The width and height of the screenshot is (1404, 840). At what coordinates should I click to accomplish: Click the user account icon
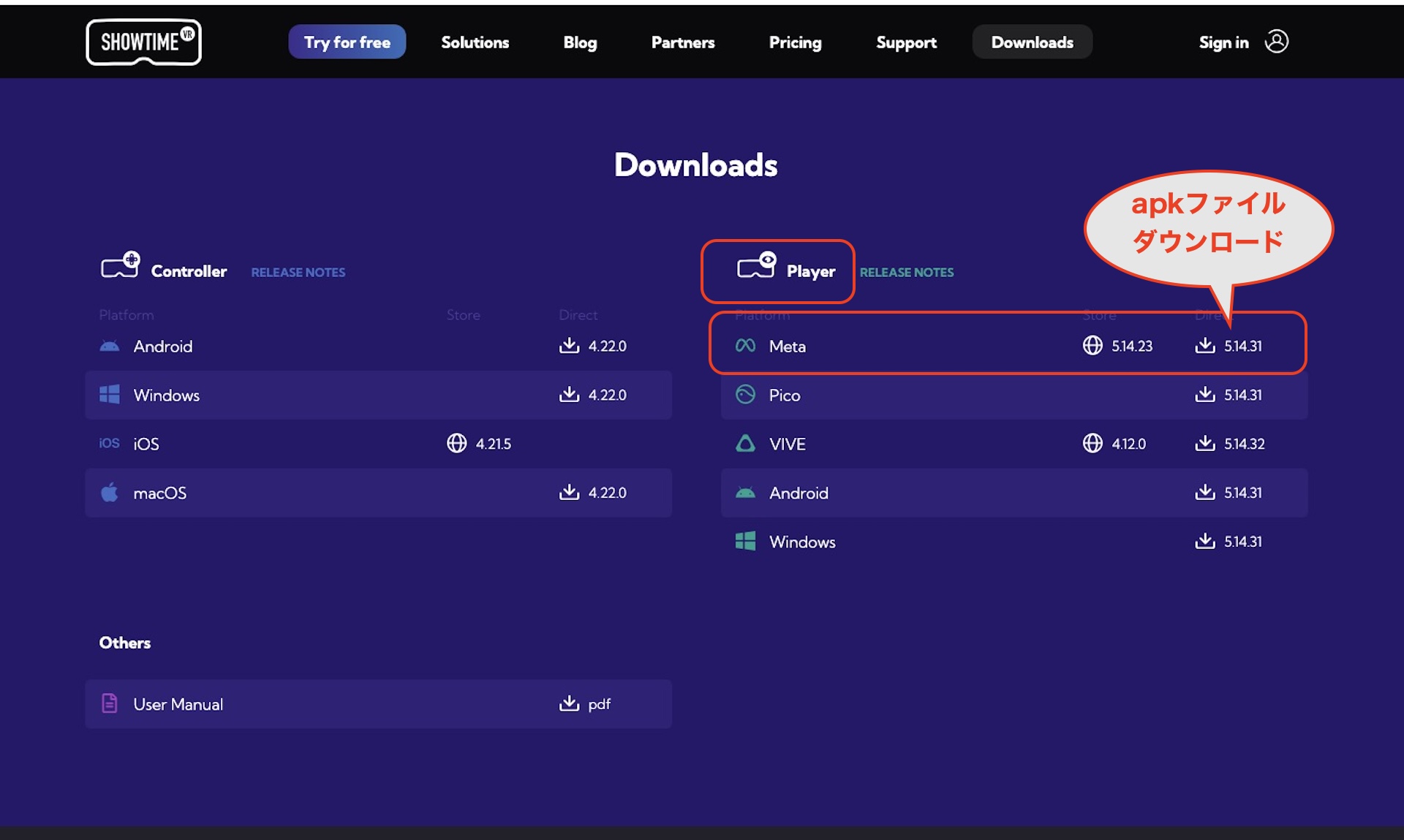click(x=1276, y=42)
